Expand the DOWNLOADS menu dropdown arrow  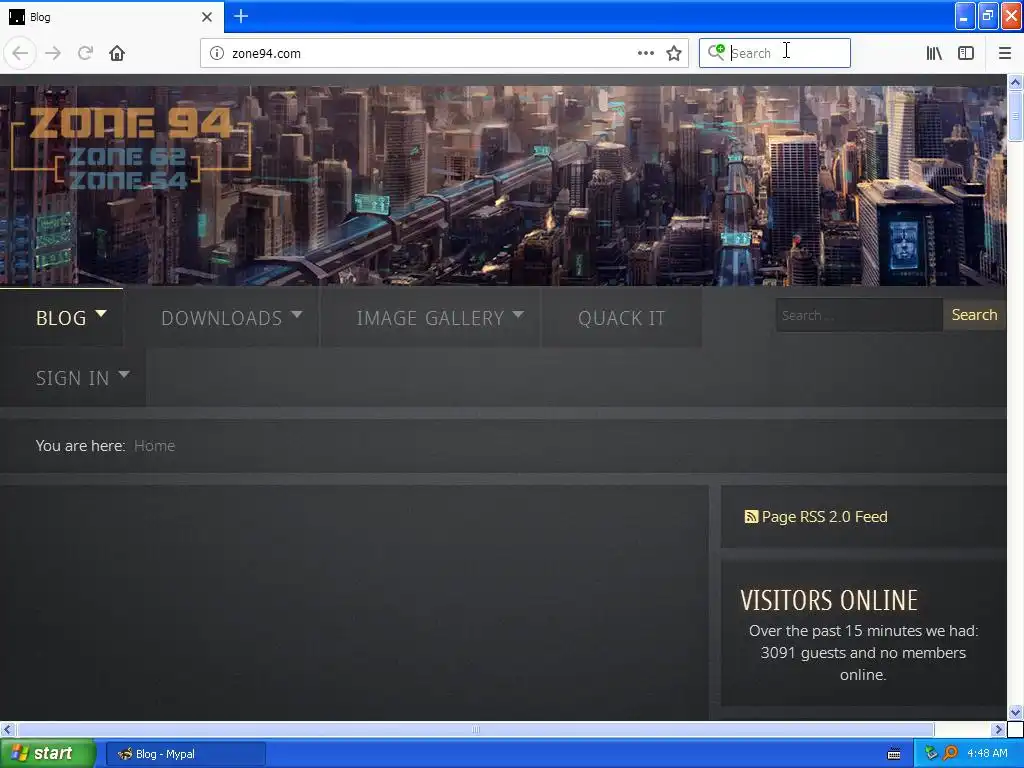[296, 314]
